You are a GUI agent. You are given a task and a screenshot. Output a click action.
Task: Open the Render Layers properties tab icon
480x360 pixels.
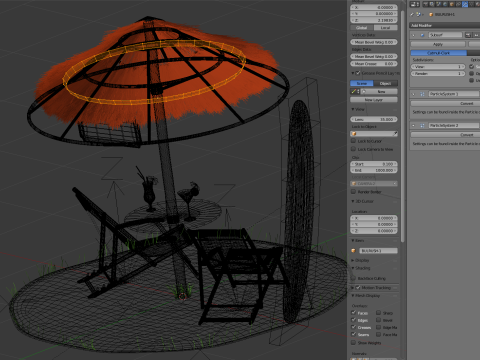(x=432, y=4)
